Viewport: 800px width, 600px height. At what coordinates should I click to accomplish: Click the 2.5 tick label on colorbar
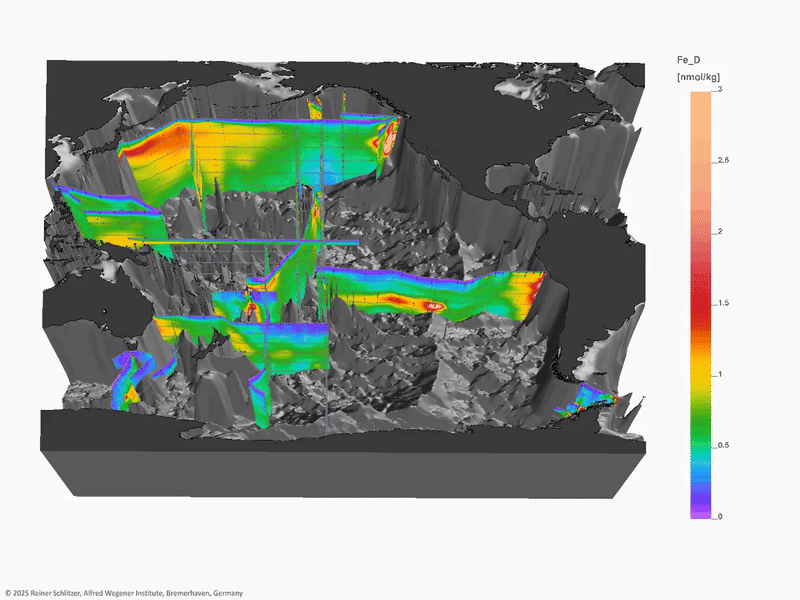point(724,161)
